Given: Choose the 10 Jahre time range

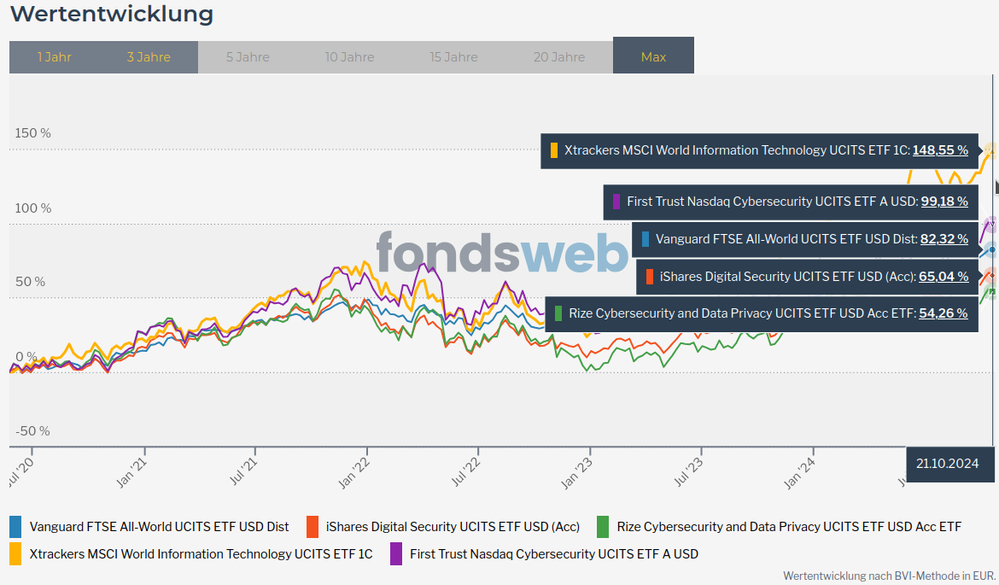Looking at the screenshot, I should pos(350,57).
